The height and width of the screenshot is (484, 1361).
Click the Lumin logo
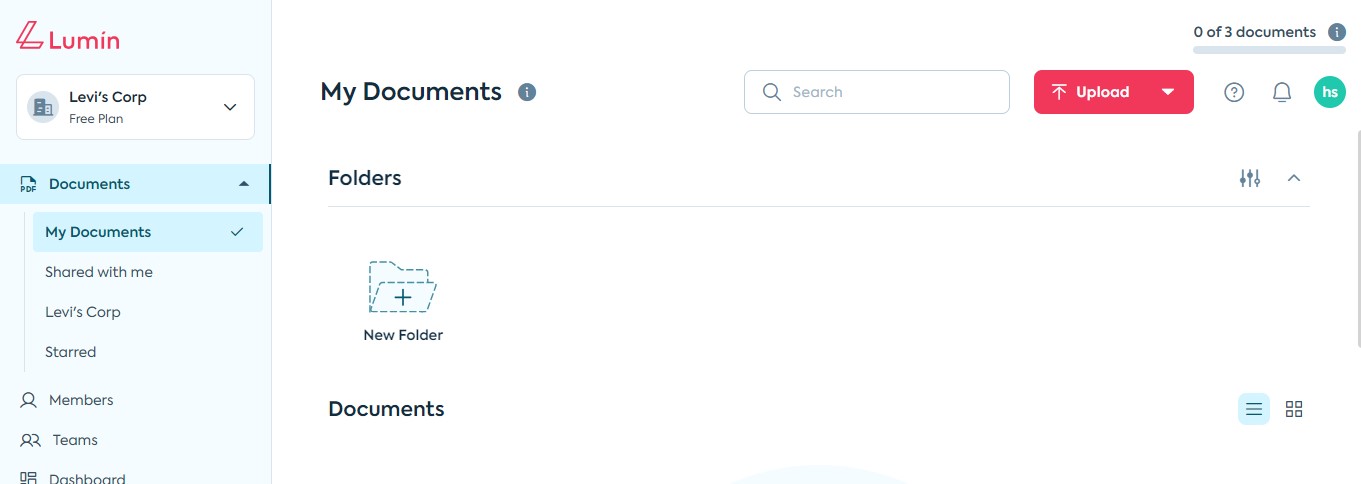[68, 37]
